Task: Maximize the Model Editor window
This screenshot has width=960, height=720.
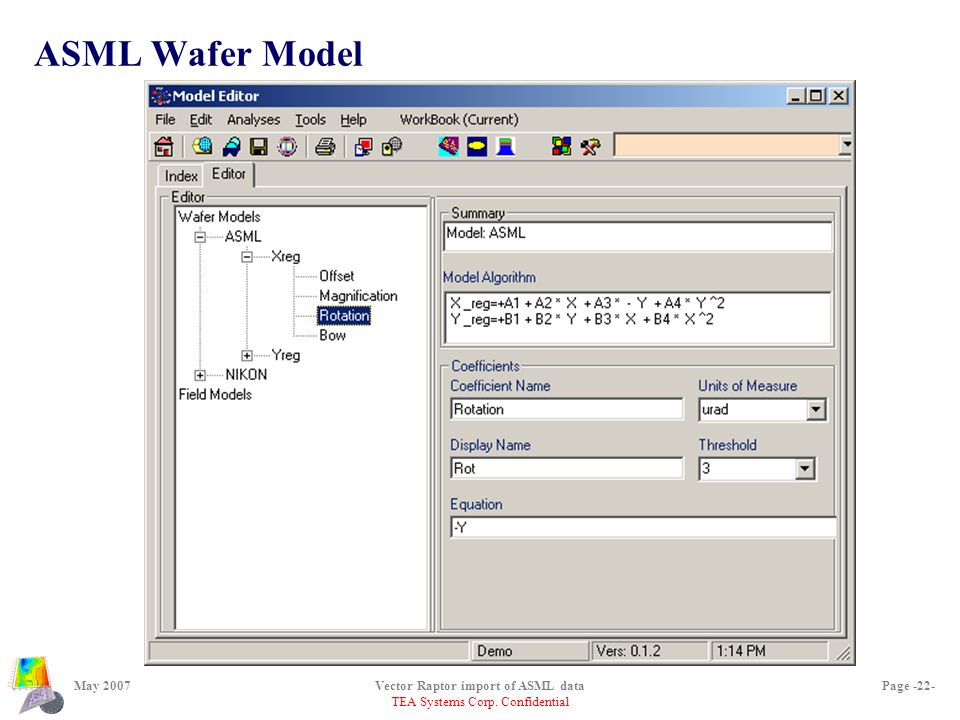Action: tap(815, 96)
